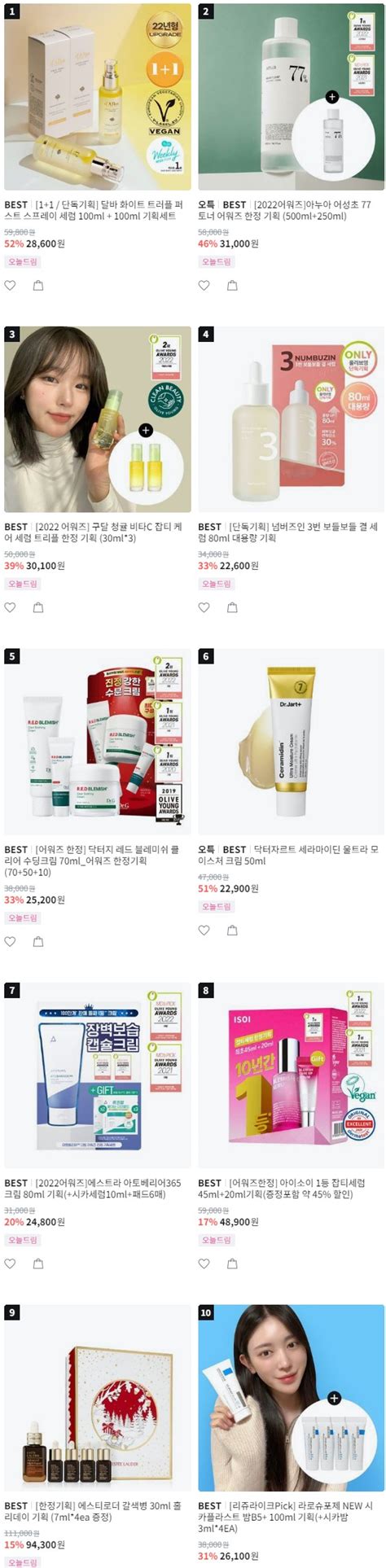This screenshot has width=386, height=1568.
Task: Add Goodal Vita C serum to cart
Action: [38, 607]
